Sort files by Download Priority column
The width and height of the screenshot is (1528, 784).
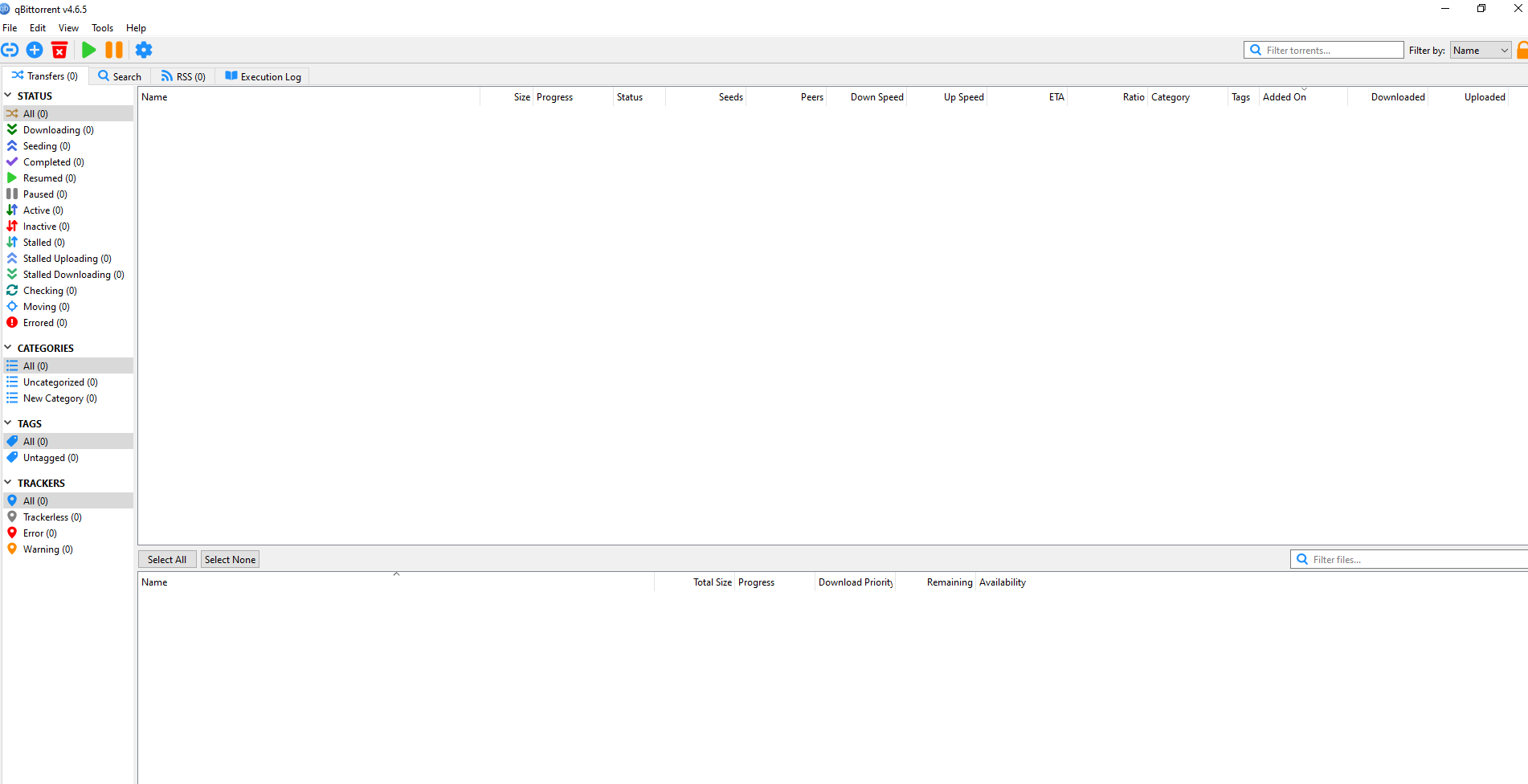pos(856,582)
